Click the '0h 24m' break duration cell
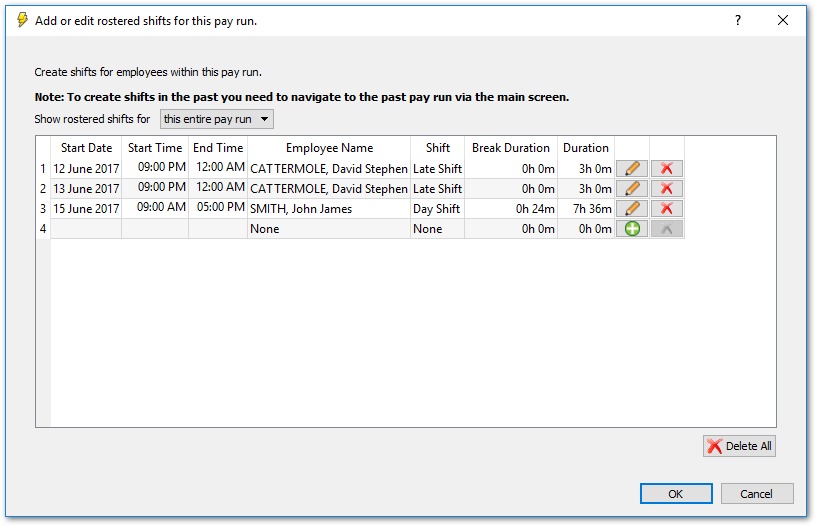The height and width of the screenshot is (526, 816). click(x=511, y=209)
